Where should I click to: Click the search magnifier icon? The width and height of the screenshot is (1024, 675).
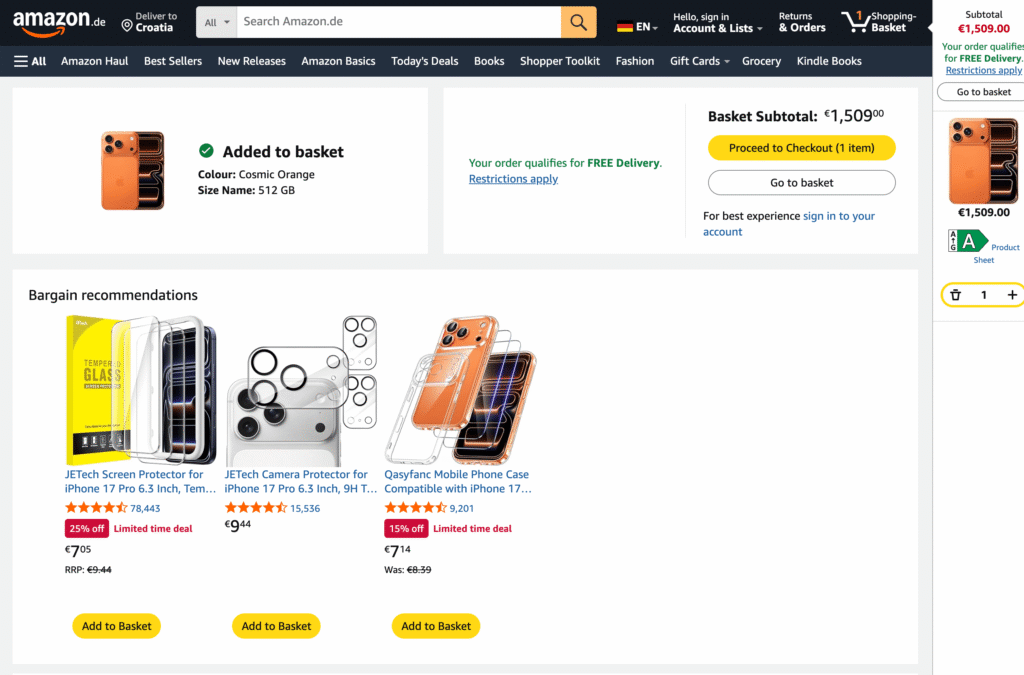click(578, 21)
